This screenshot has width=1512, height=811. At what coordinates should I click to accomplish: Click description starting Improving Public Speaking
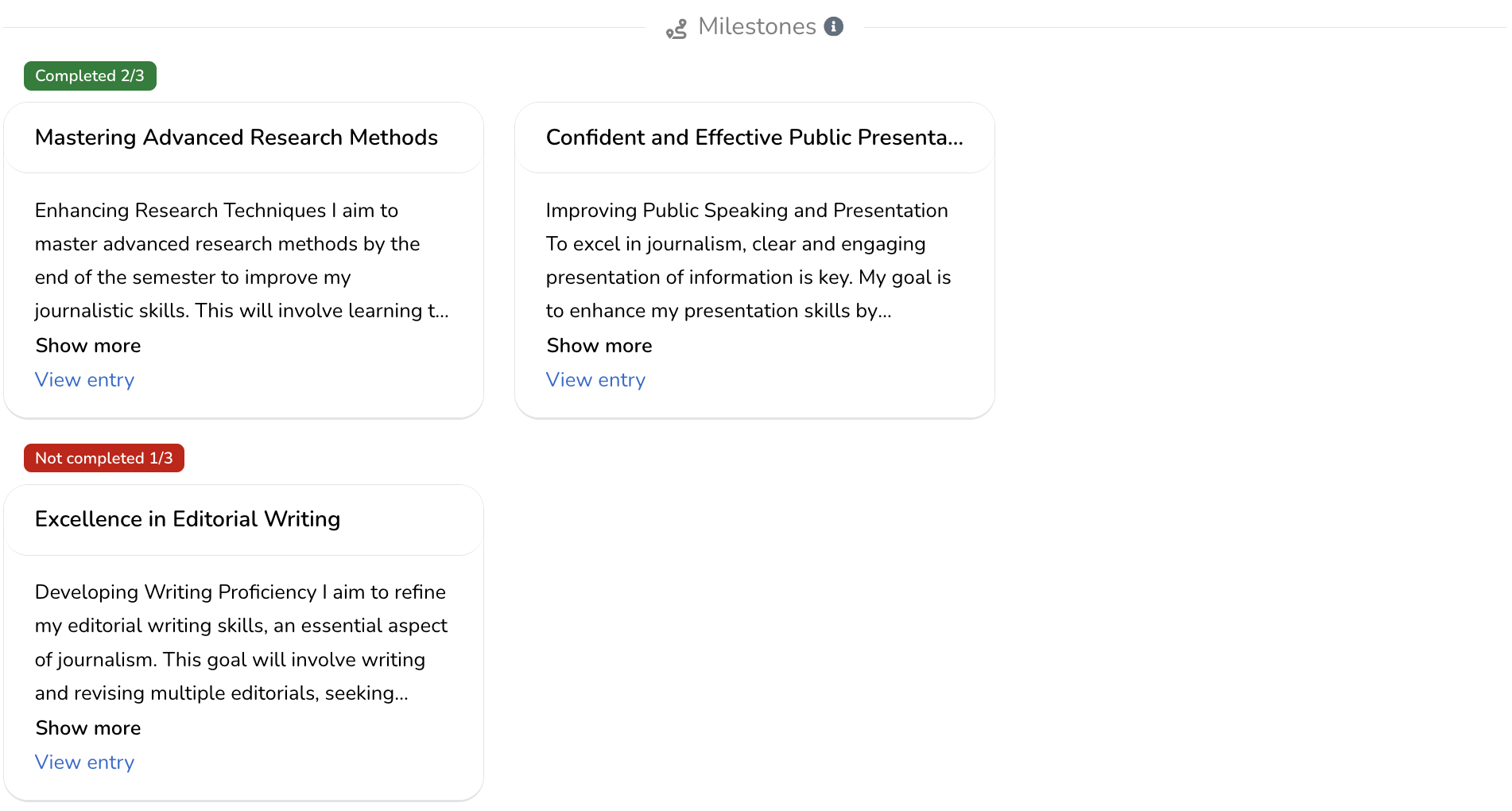749,261
